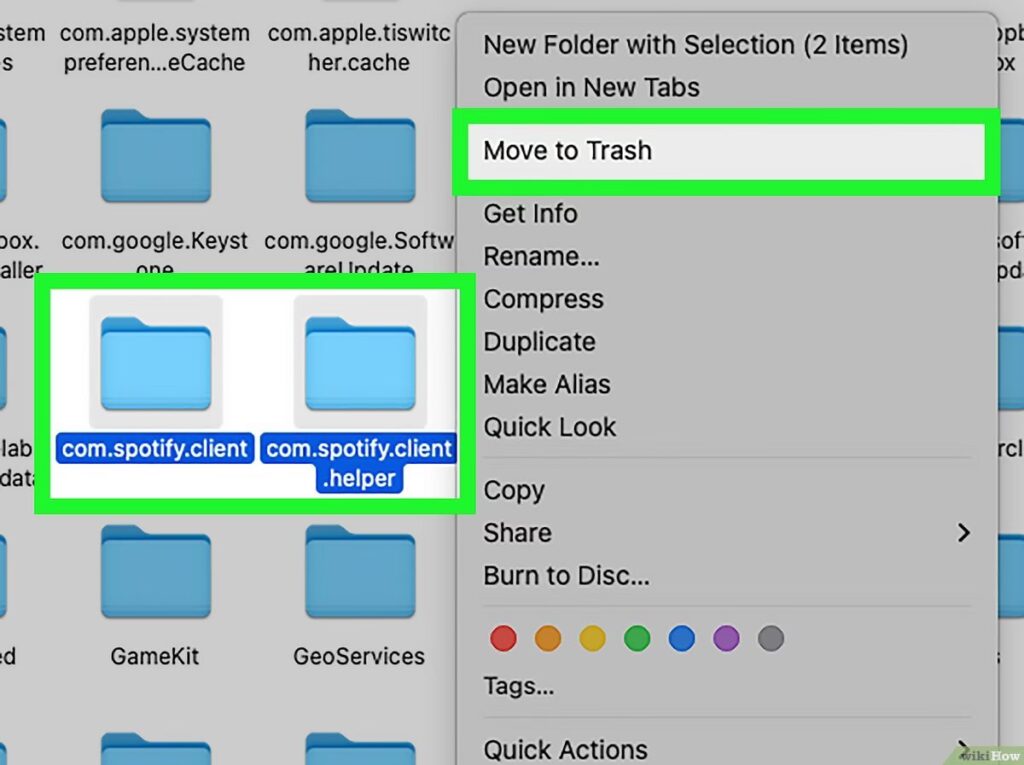Select the com.spotify.client.helper folder icon
The image size is (1024, 765).
[x=359, y=361]
